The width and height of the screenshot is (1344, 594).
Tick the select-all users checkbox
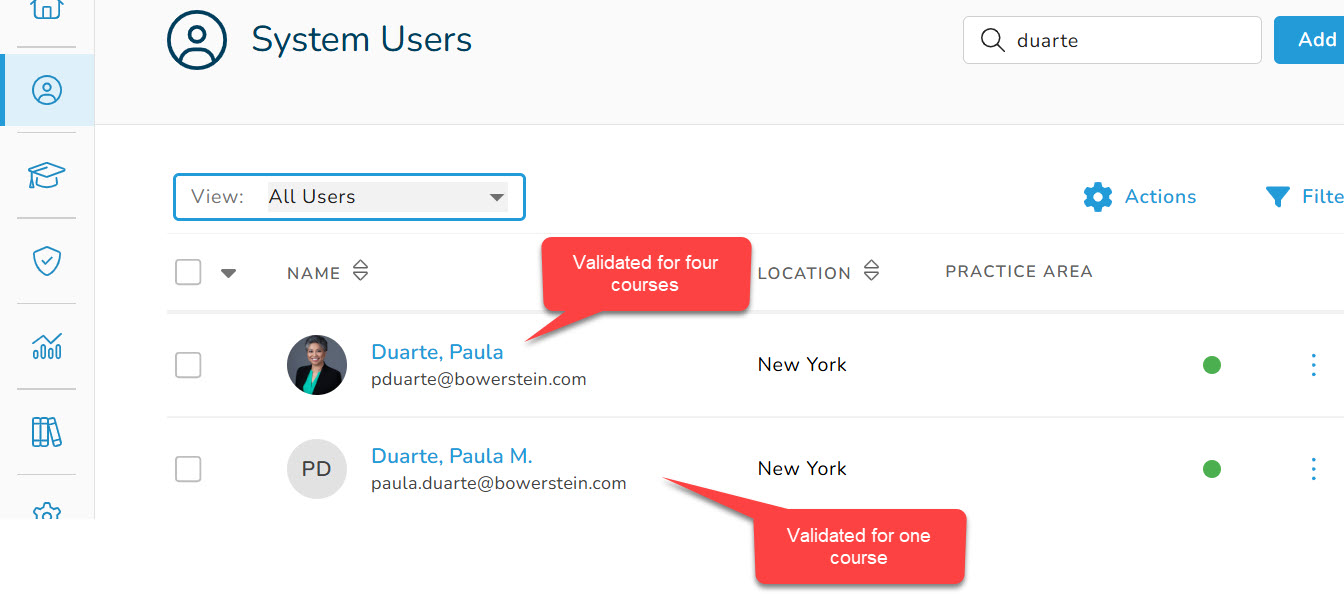coord(188,272)
